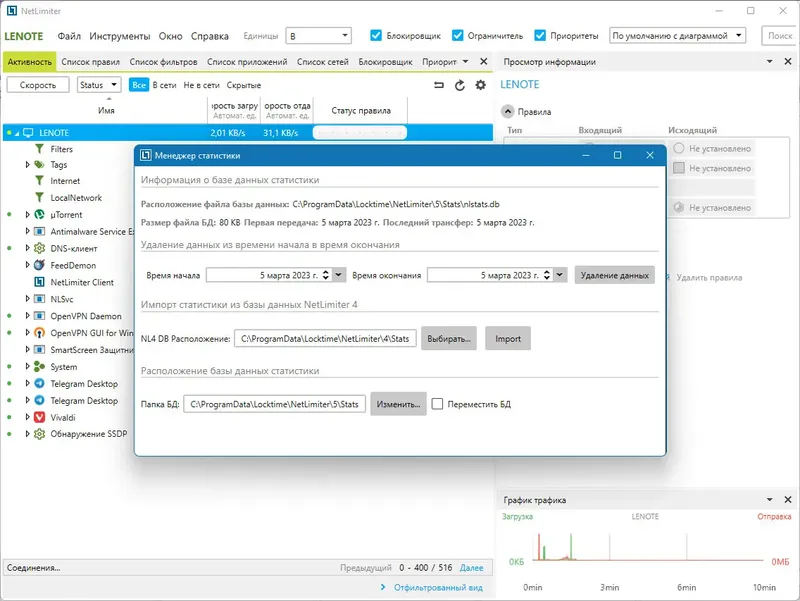
Task: Click the Скорость button
Action: tap(38, 85)
